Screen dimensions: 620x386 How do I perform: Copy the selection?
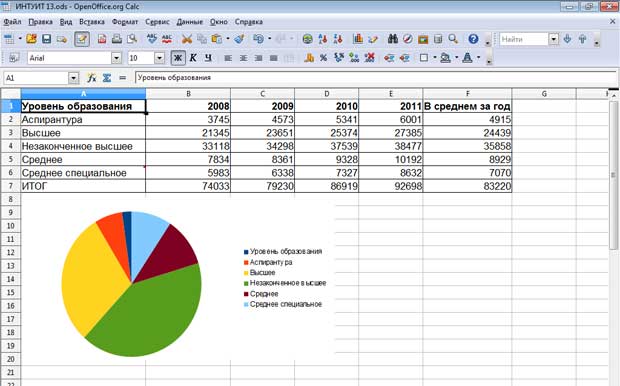(x=202, y=39)
